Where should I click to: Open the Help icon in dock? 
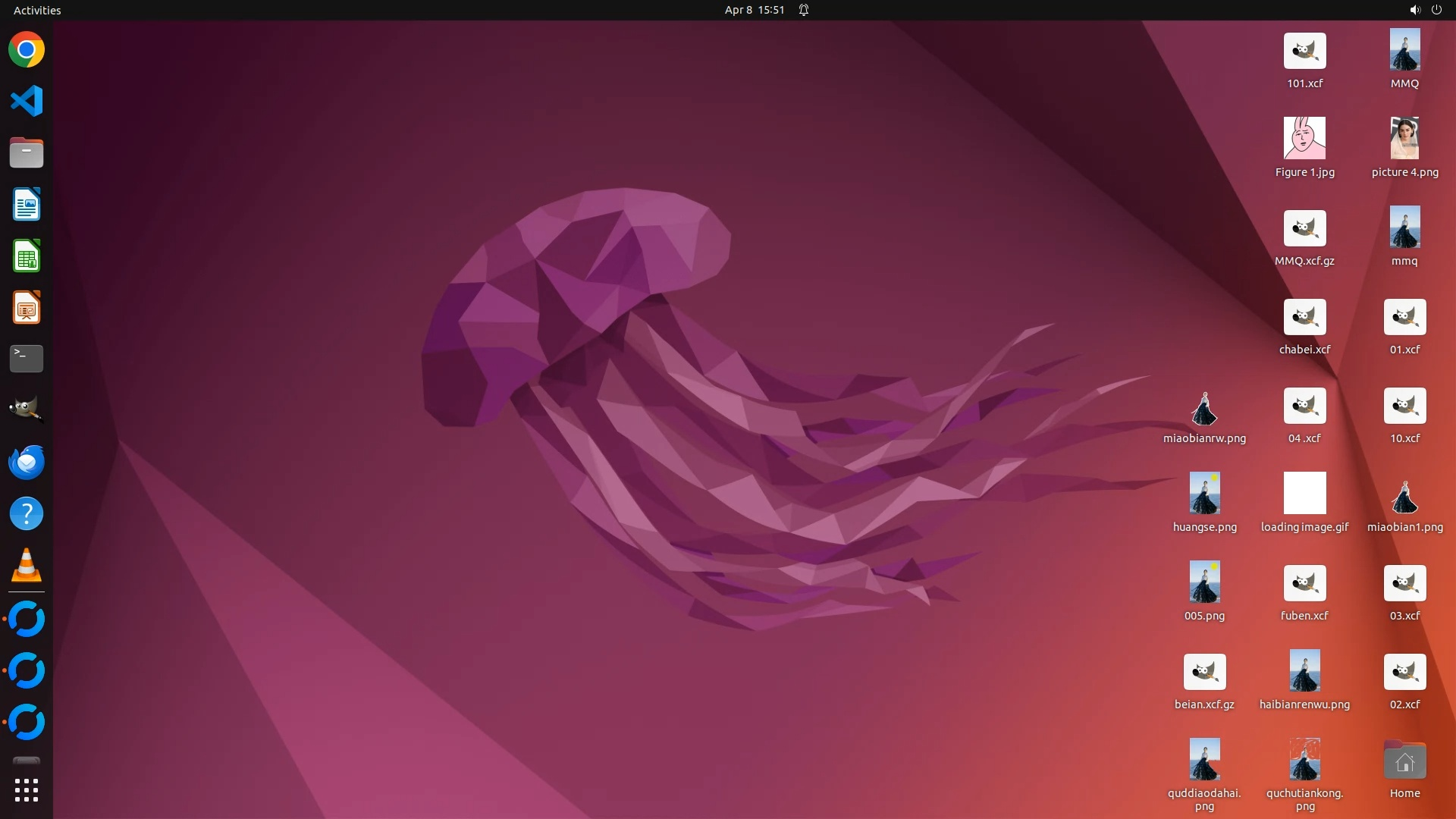pyautogui.click(x=27, y=514)
